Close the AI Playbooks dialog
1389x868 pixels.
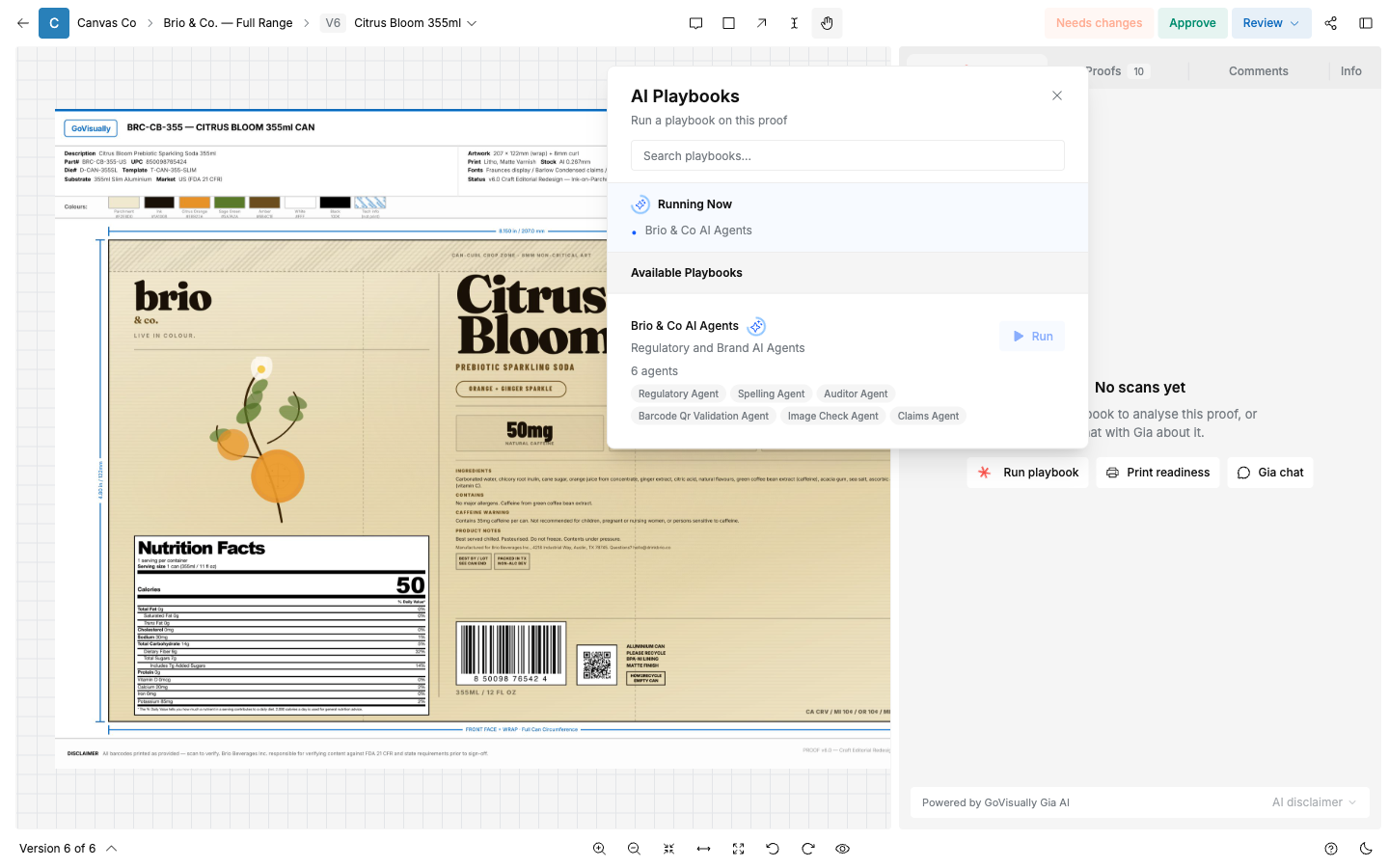(1057, 95)
